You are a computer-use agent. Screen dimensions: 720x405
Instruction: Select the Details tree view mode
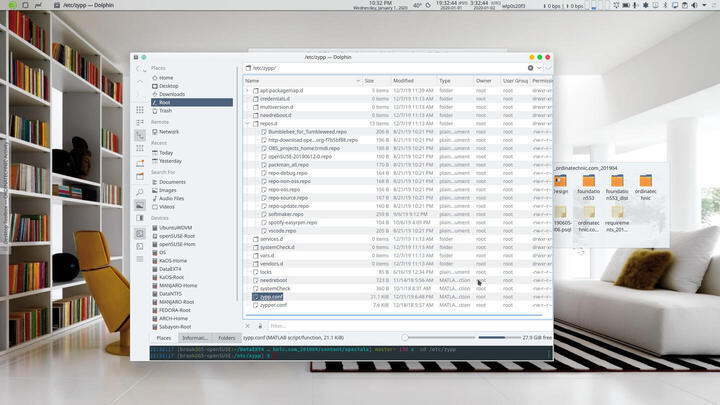point(140,135)
